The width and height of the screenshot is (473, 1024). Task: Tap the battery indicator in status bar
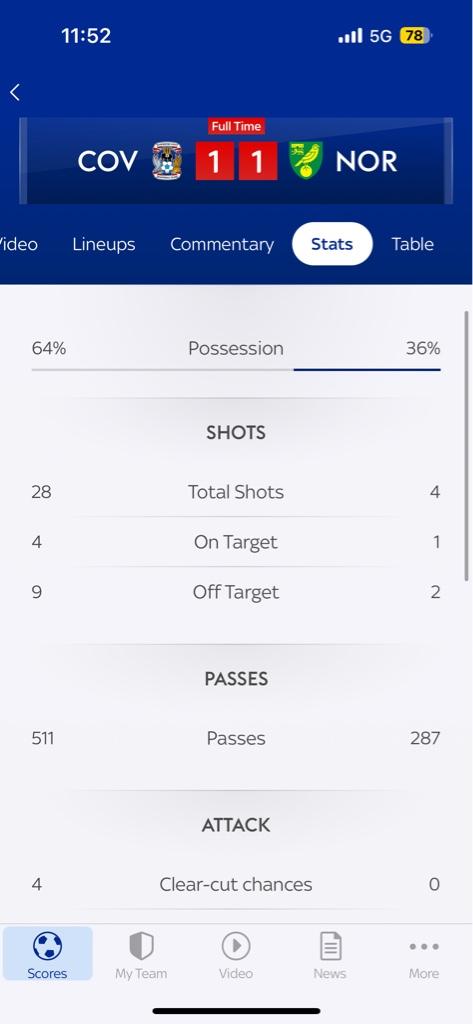click(416, 35)
